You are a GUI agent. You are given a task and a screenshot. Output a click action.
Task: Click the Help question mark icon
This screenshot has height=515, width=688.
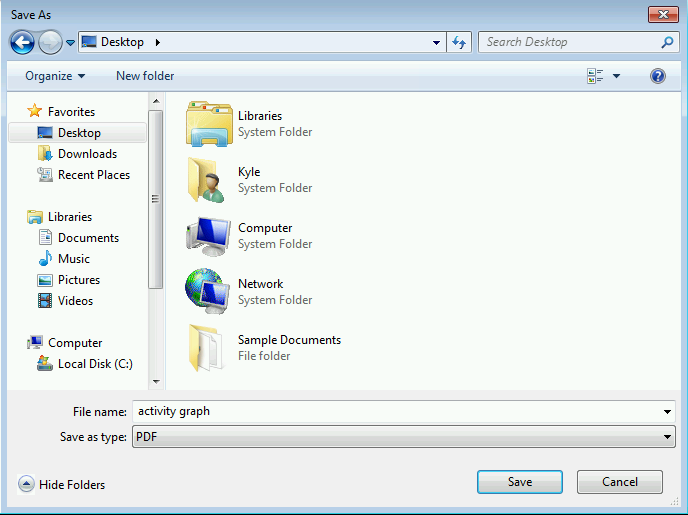tap(658, 76)
